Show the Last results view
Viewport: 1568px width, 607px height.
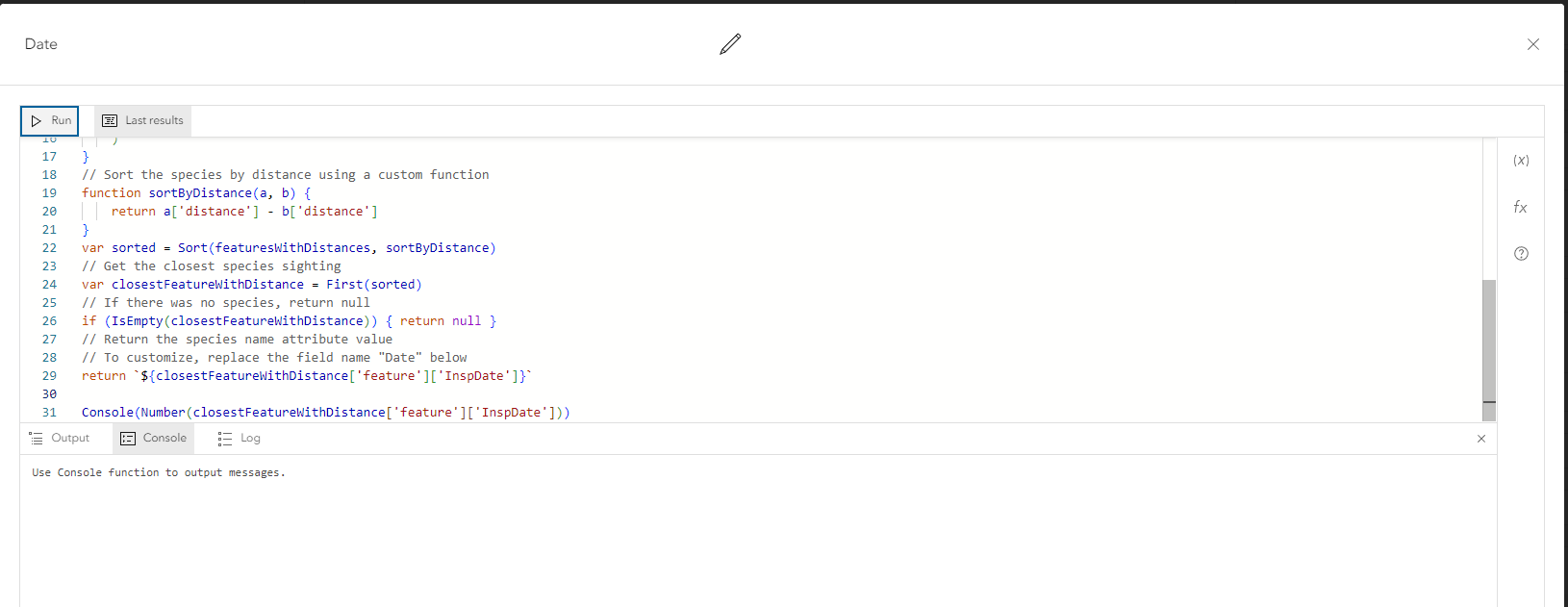[x=142, y=120]
